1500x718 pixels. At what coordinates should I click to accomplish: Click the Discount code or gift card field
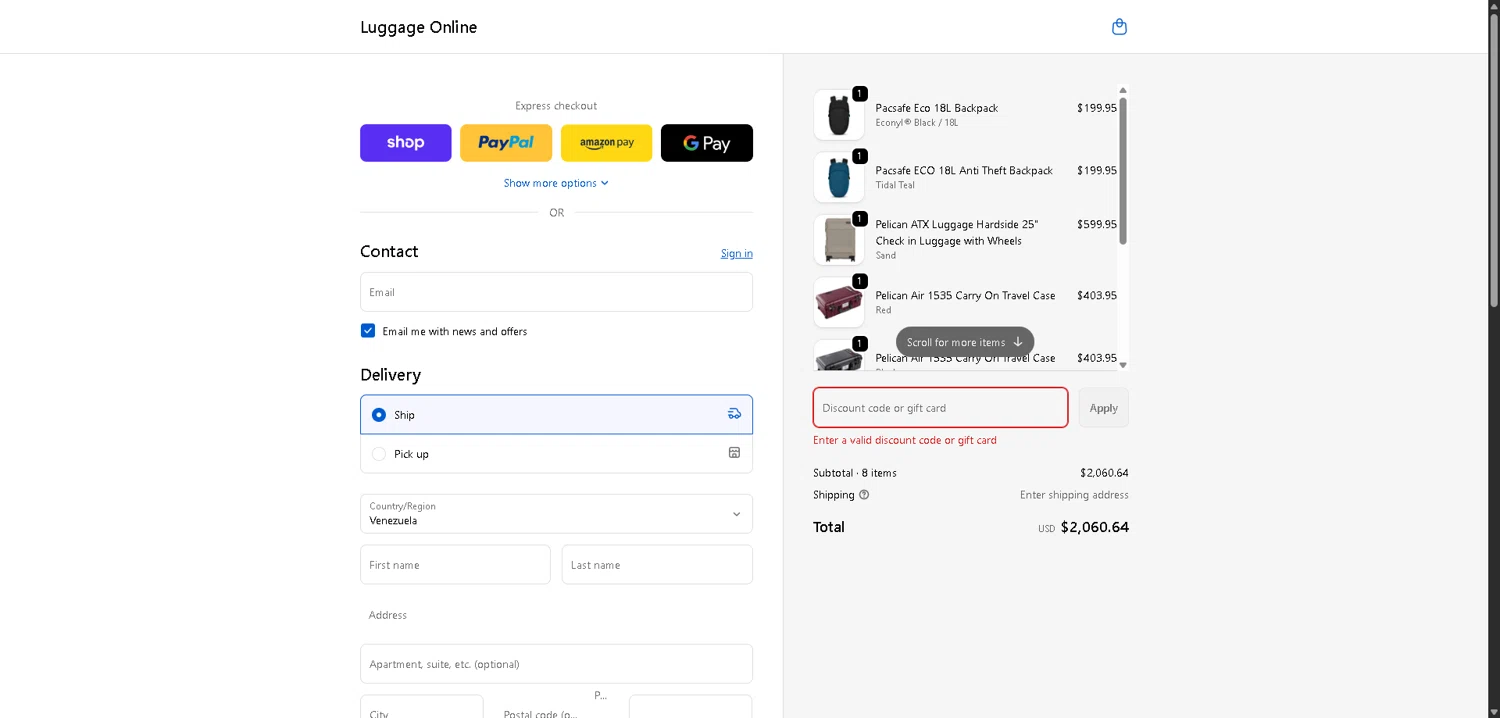click(x=940, y=408)
